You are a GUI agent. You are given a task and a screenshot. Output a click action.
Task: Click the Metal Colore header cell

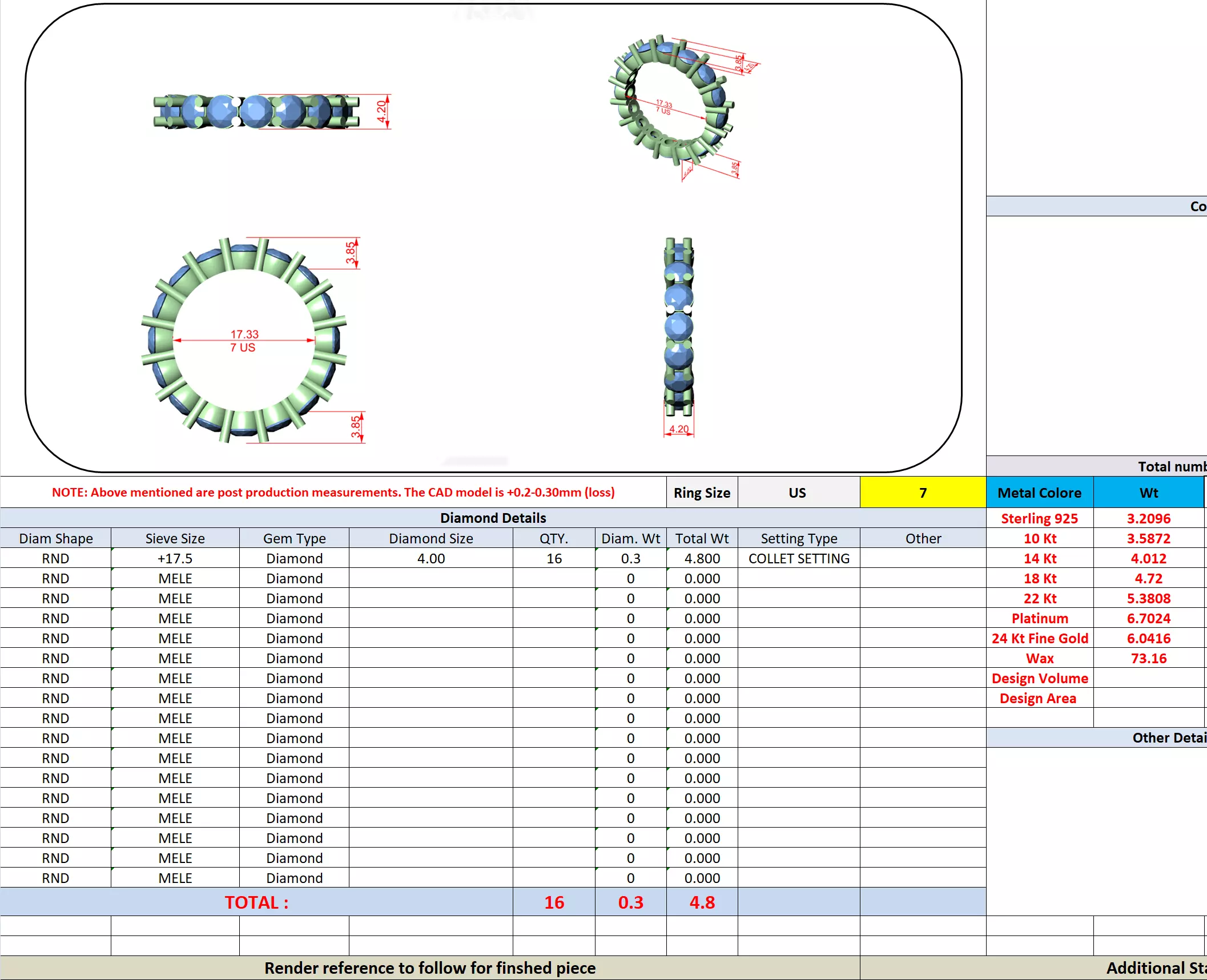point(1039,493)
